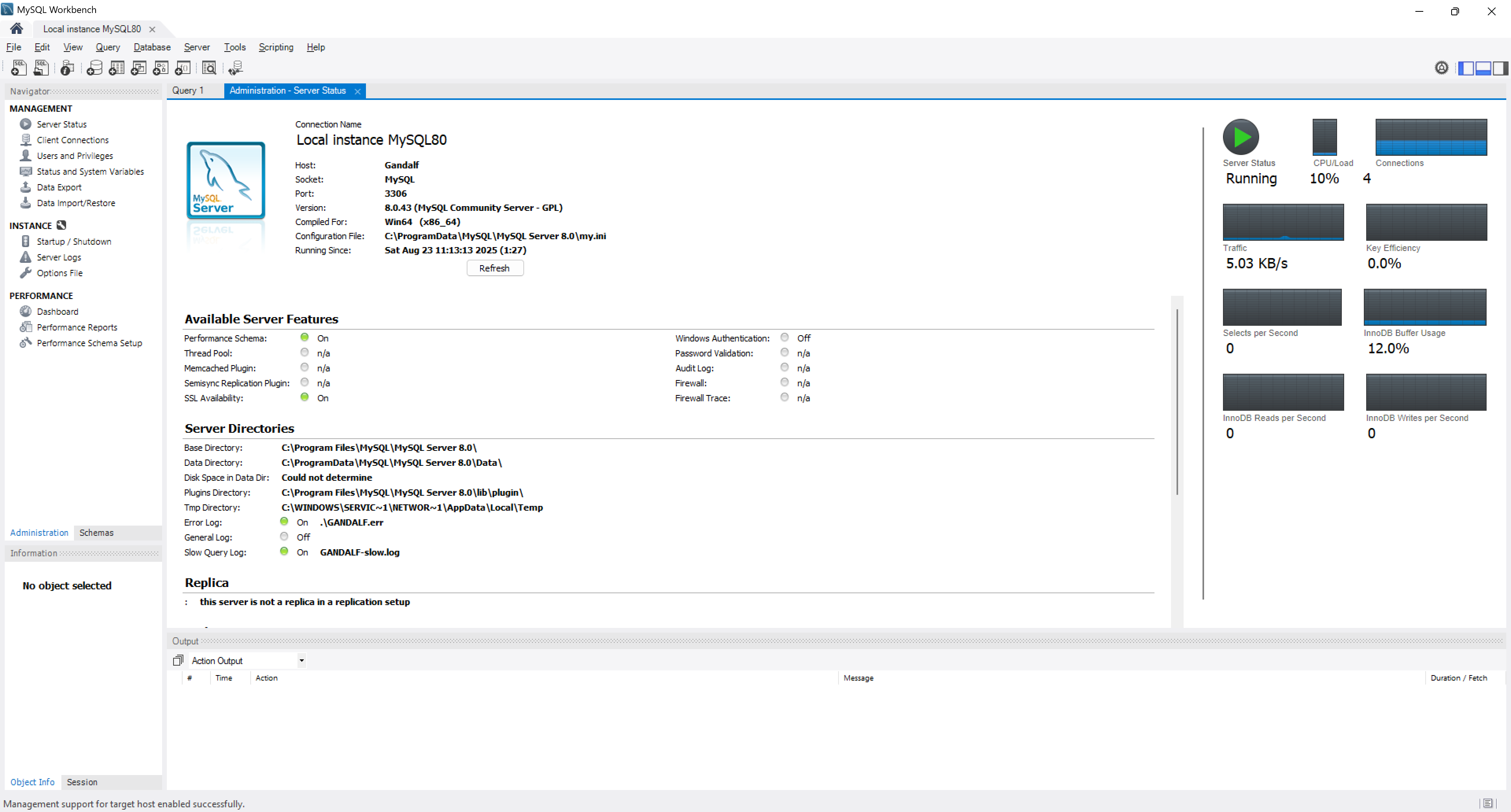Open the performance Dashboard
Image resolution: width=1511 pixels, height=812 pixels.
pos(57,312)
